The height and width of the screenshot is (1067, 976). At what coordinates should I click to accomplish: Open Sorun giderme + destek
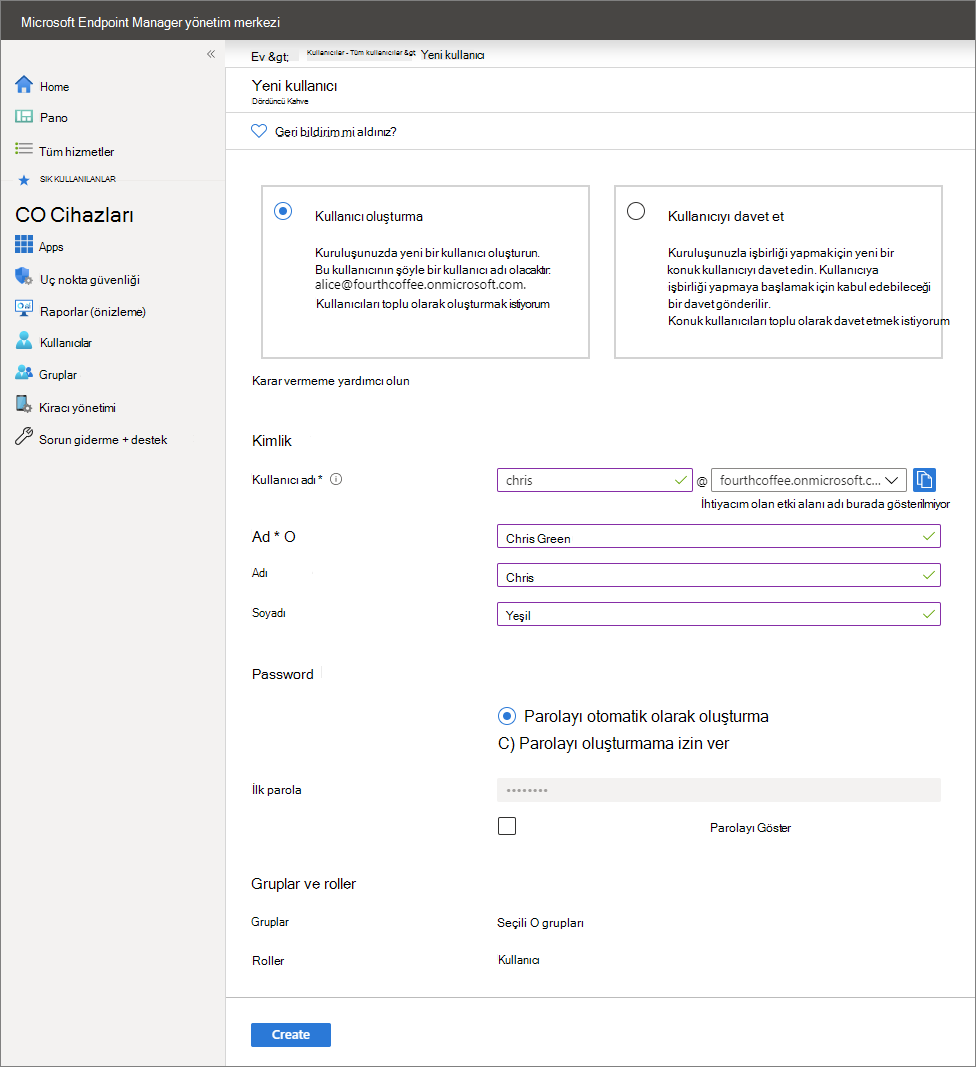(x=103, y=440)
